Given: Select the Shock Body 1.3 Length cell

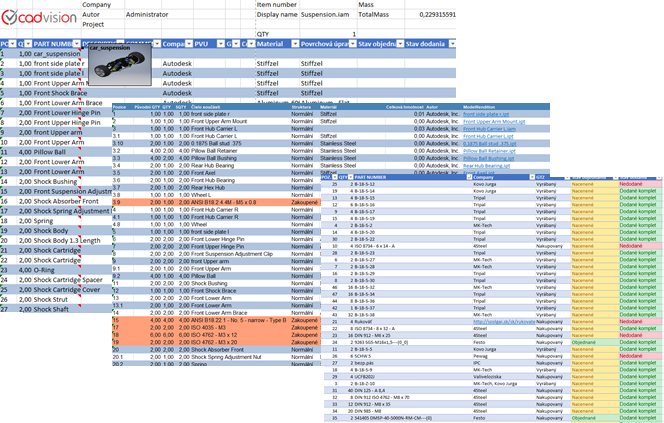Looking at the screenshot, I should click(x=67, y=241).
